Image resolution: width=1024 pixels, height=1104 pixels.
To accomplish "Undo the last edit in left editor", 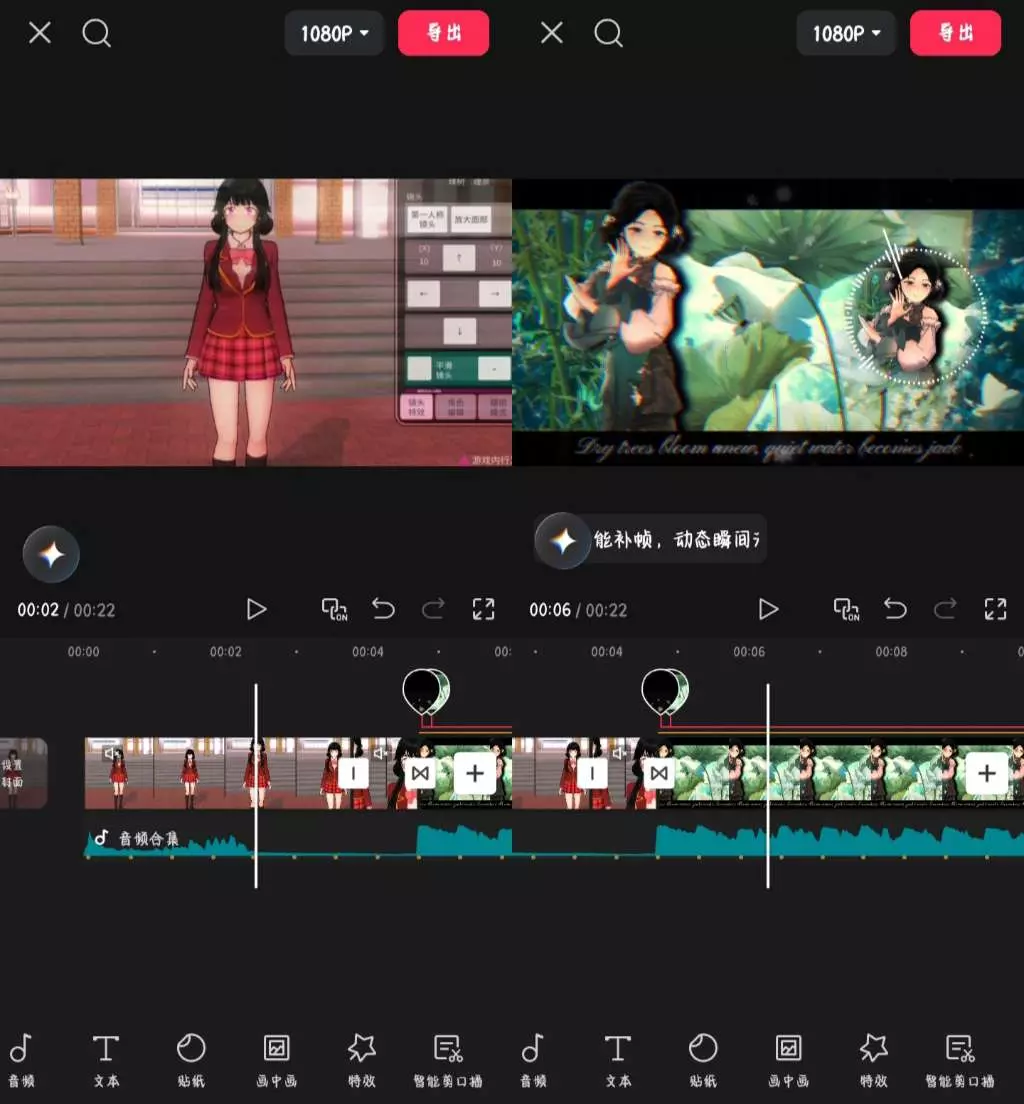I will click(383, 608).
